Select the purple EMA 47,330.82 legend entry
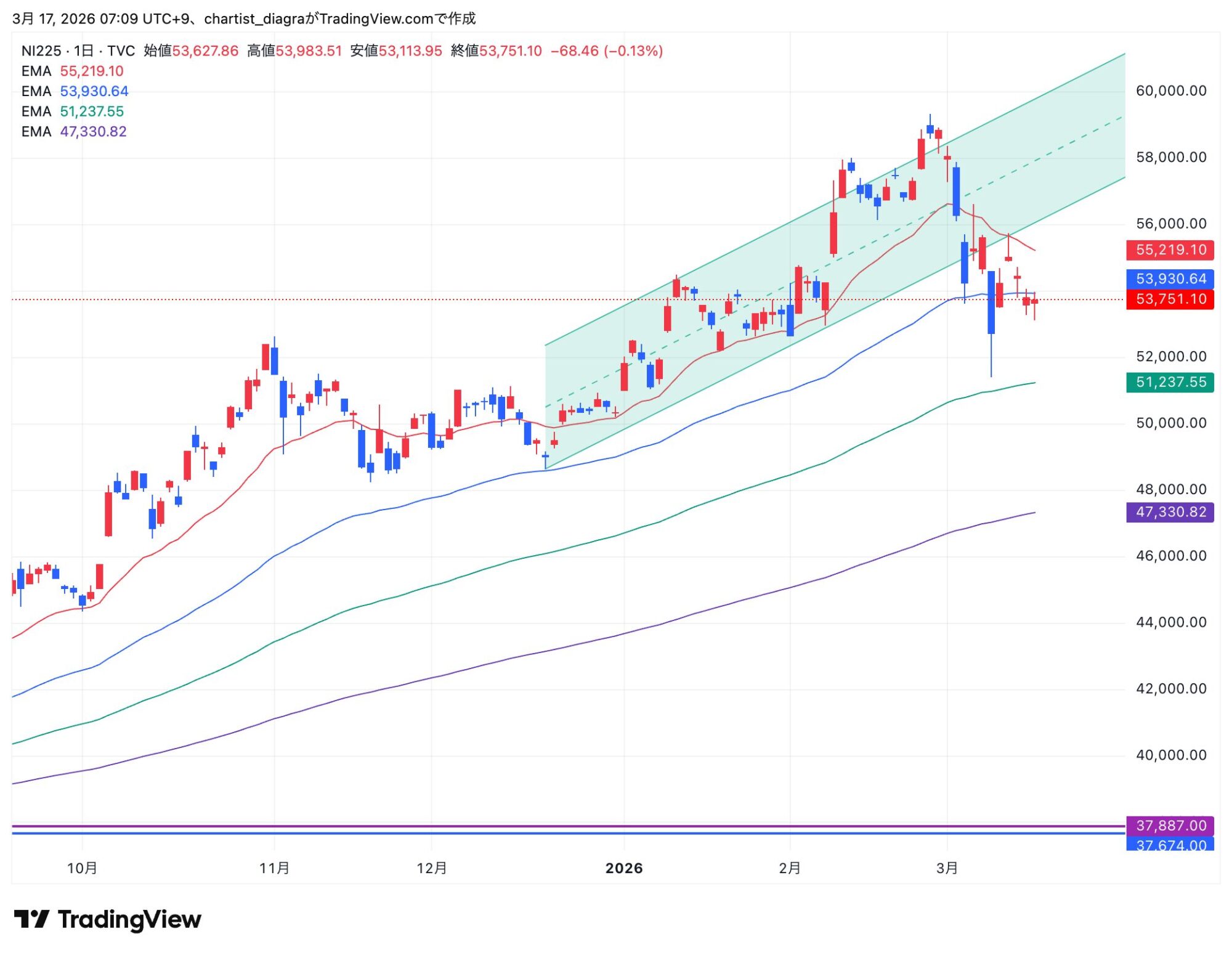The width and height of the screenshot is (1232, 955). (73, 132)
